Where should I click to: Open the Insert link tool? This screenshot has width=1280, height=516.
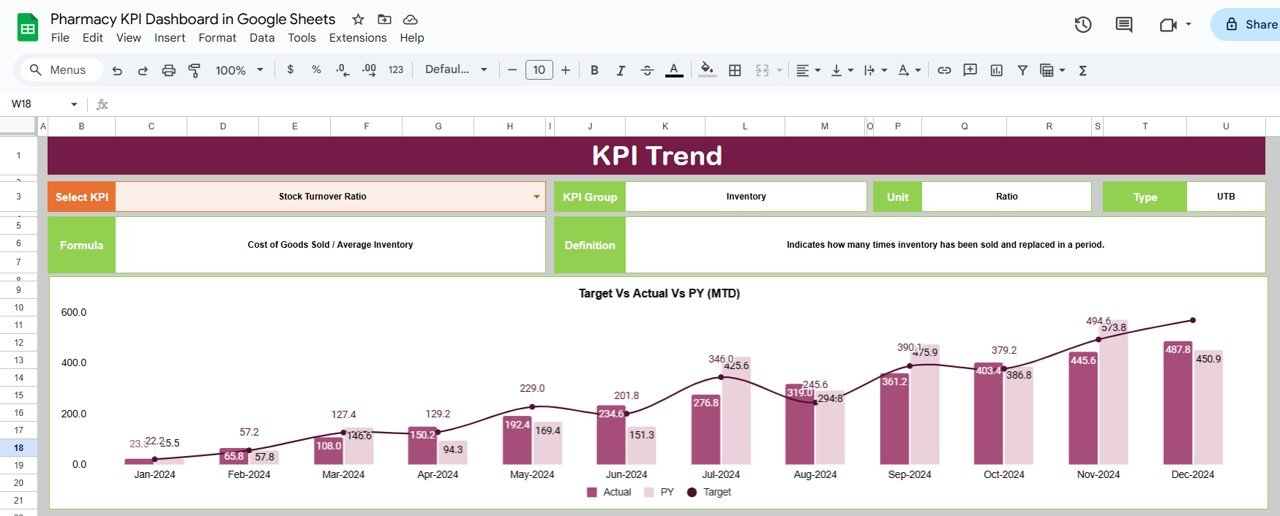coord(943,70)
